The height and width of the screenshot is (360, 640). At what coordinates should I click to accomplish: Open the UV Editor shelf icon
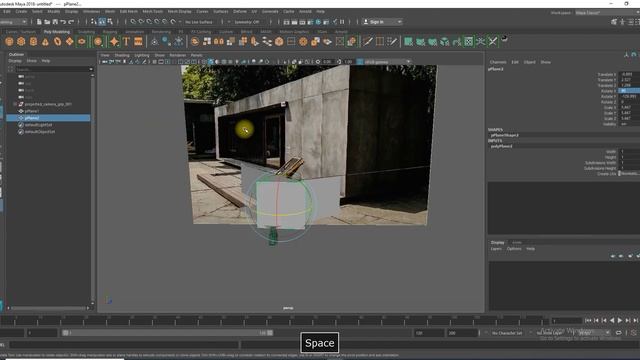(x=469, y=41)
